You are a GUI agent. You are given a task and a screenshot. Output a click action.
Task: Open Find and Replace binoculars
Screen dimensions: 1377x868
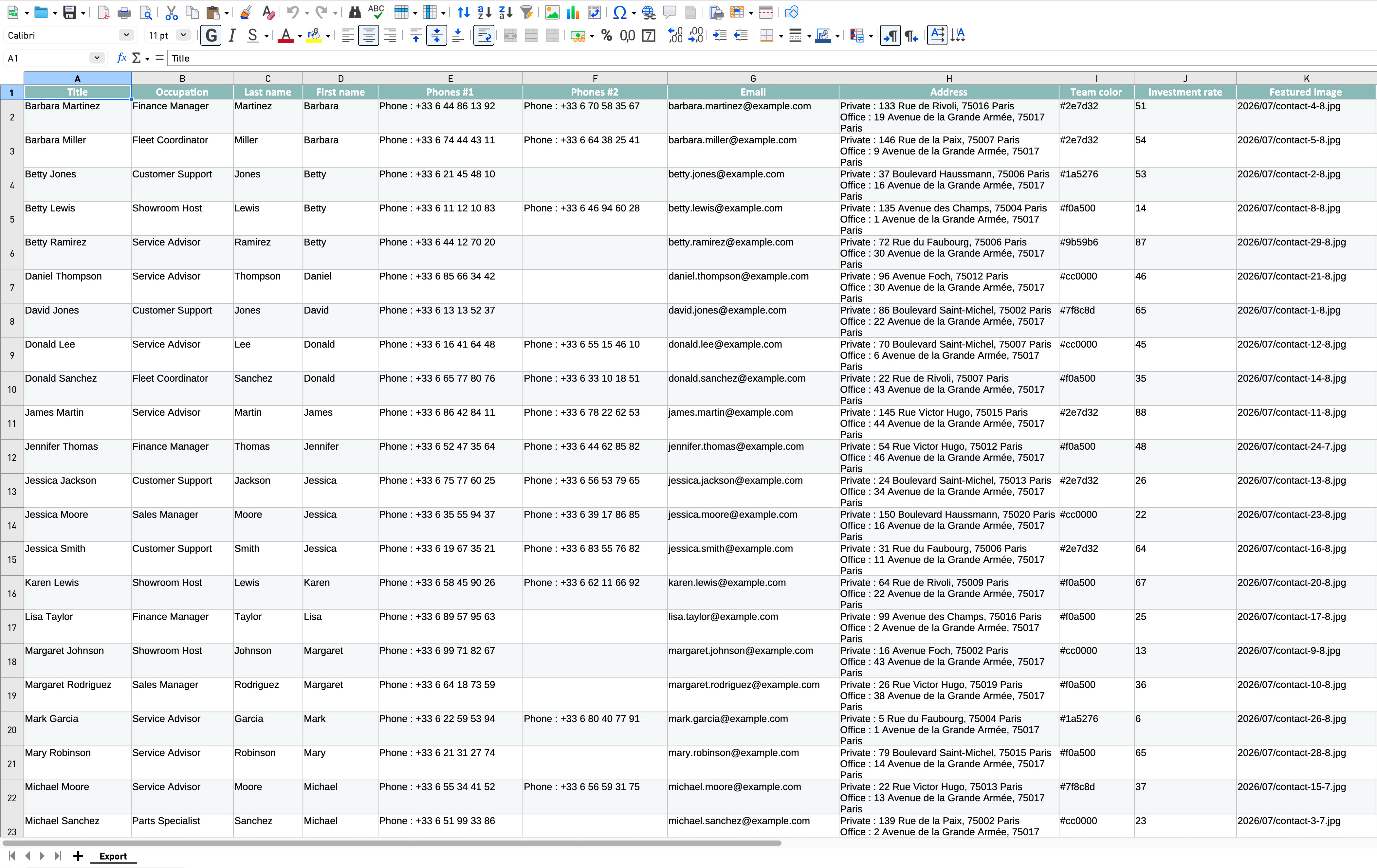(355, 12)
